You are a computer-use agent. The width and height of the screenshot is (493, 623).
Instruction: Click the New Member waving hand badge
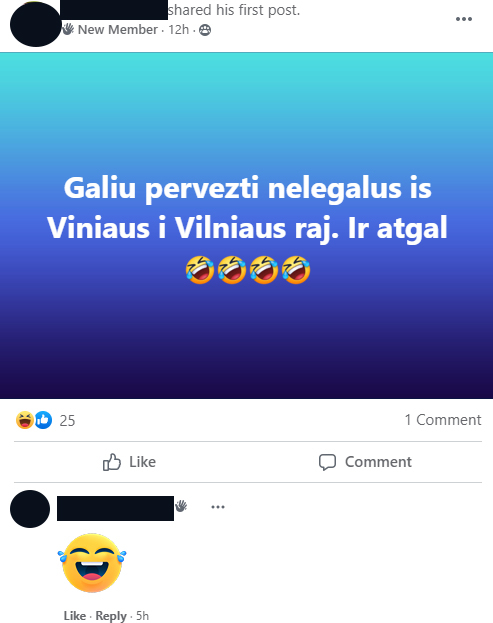coord(68,29)
